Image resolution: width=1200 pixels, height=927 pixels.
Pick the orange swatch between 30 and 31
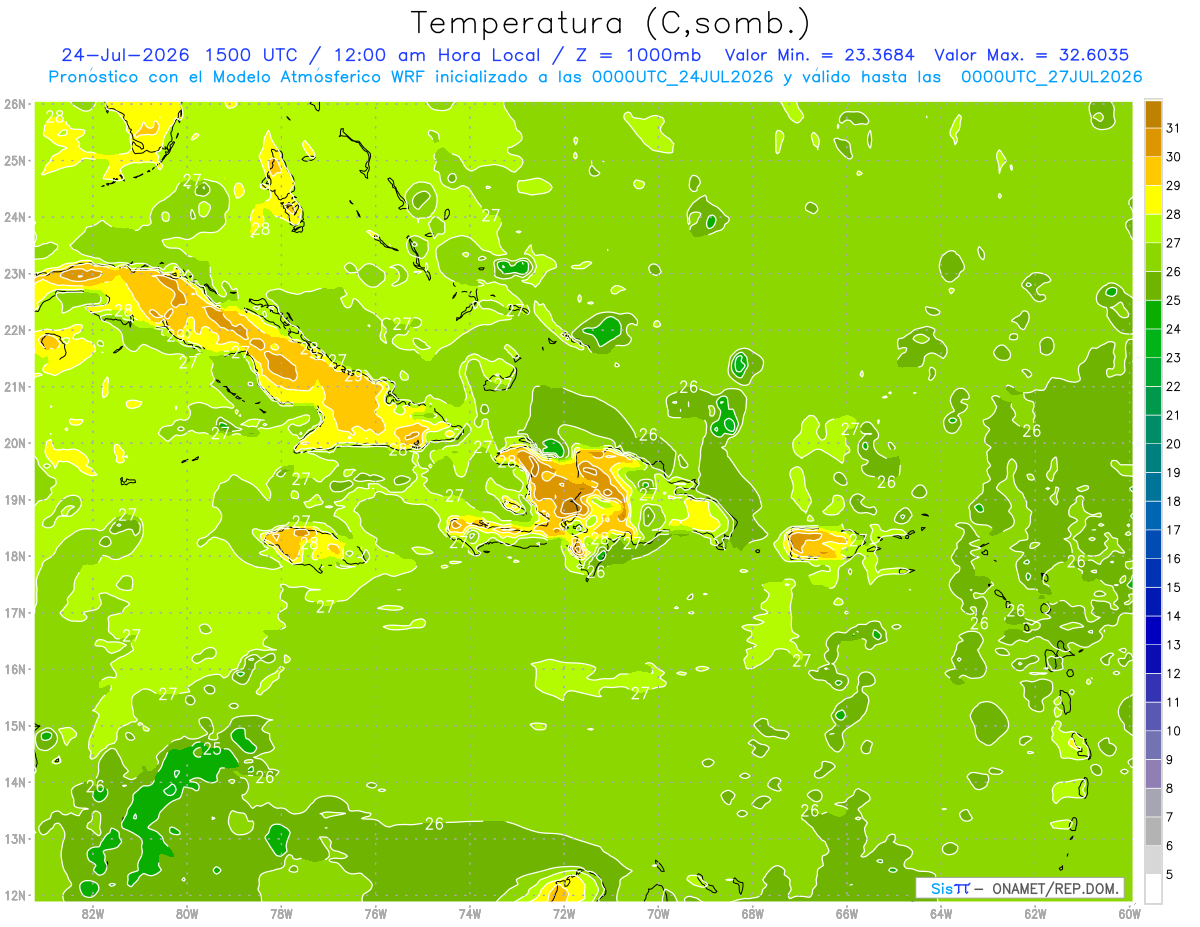[x=1153, y=143]
